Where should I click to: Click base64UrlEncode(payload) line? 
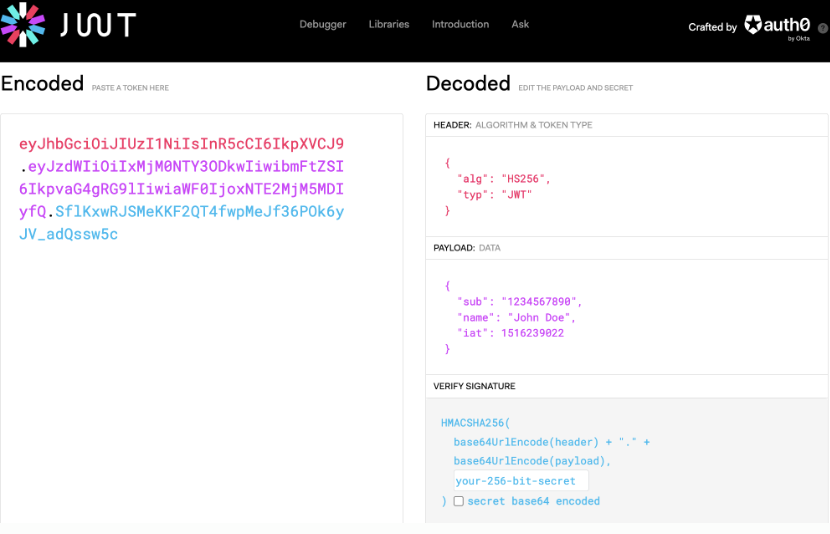point(532,461)
